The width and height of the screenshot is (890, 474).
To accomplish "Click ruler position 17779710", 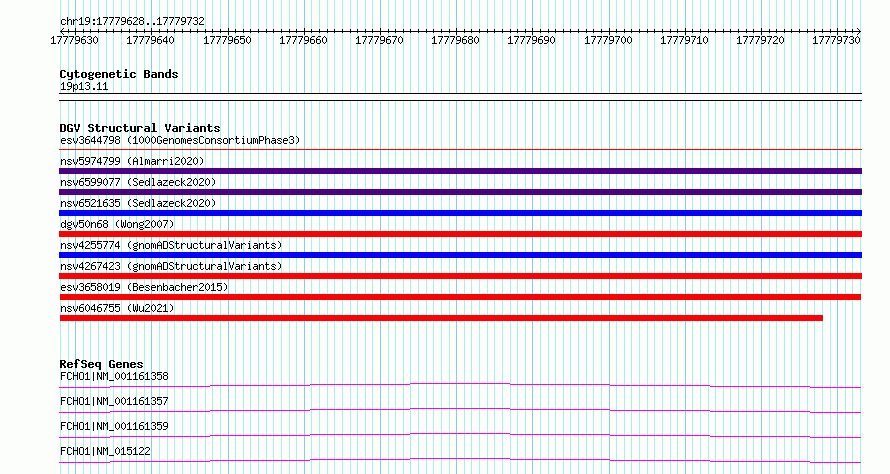I will pyautogui.click(x=684, y=40).
